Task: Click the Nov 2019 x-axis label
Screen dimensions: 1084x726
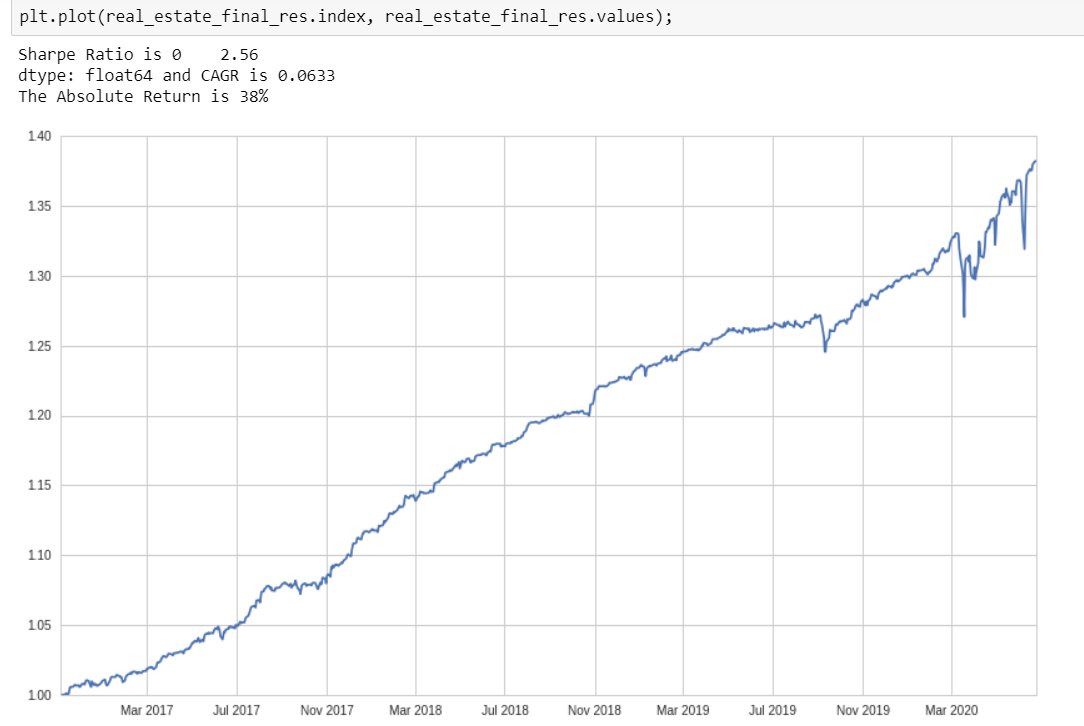Action: [863, 710]
